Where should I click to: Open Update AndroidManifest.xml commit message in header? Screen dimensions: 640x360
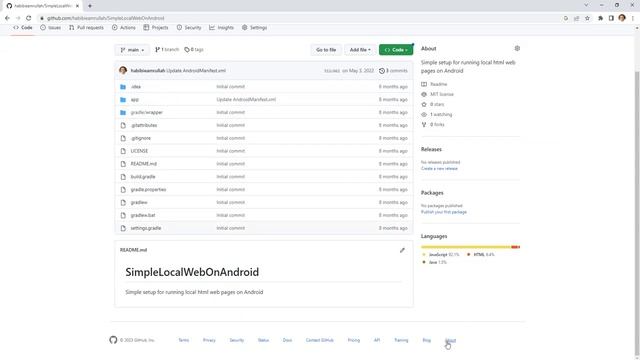point(196,71)
